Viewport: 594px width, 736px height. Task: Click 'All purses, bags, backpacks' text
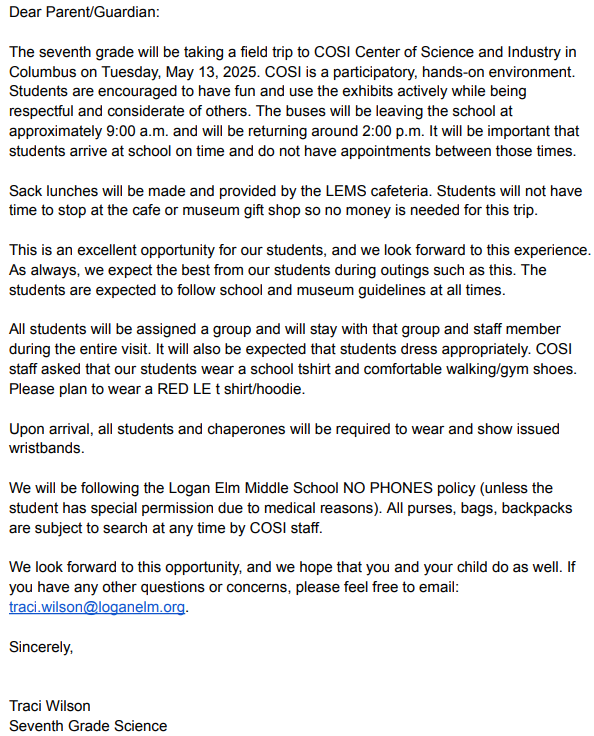[479, 508]
